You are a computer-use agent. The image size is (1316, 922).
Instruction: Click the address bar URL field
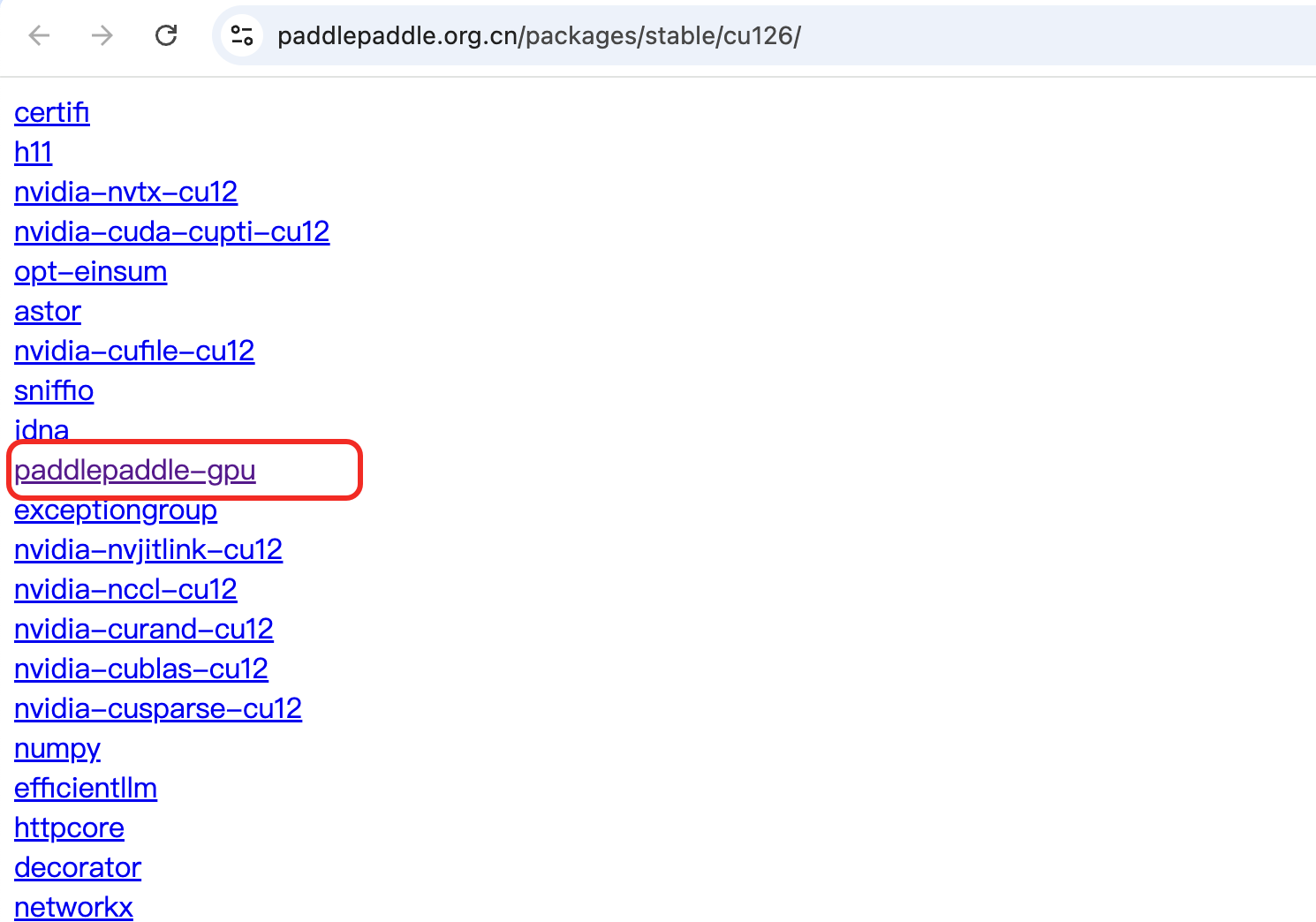[539, 36]
